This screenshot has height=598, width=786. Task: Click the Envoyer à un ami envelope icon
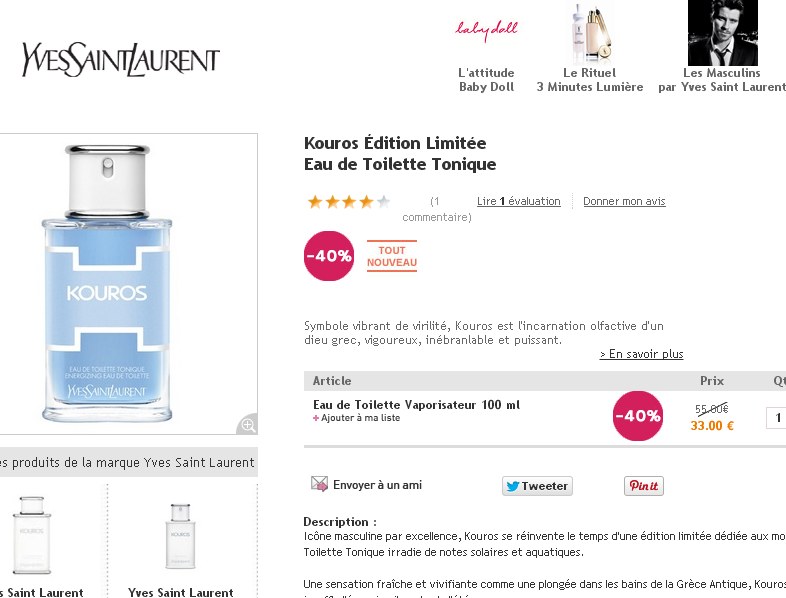click(319, 484)
